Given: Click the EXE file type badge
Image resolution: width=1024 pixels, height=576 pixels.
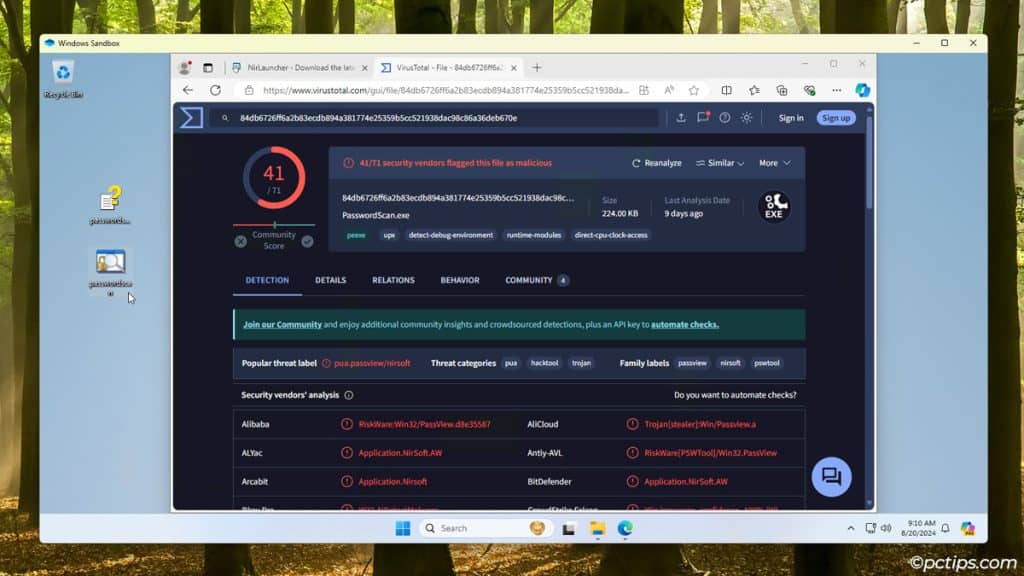Looking at the screenshot, I should [x=773, y=207].
